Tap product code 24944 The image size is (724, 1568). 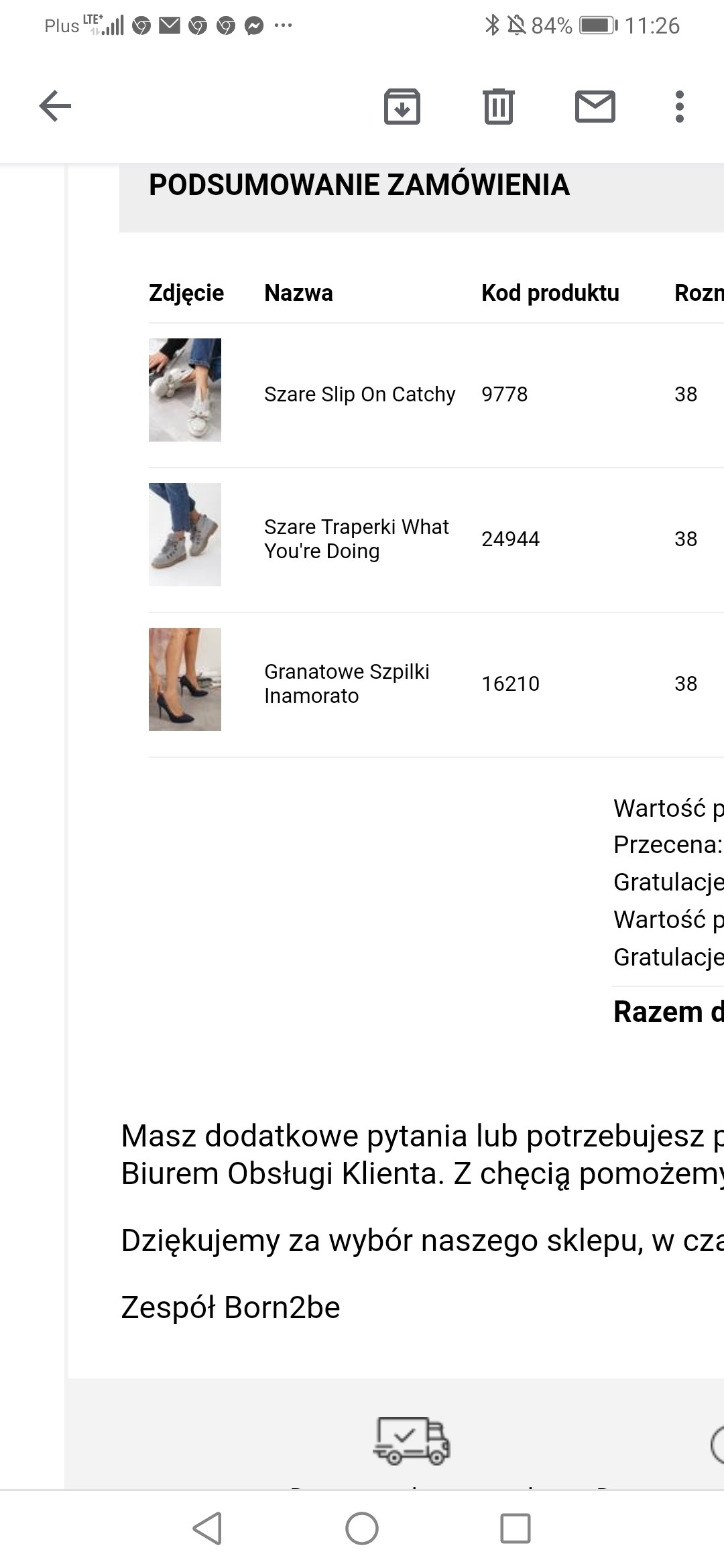tap(510, 539)
